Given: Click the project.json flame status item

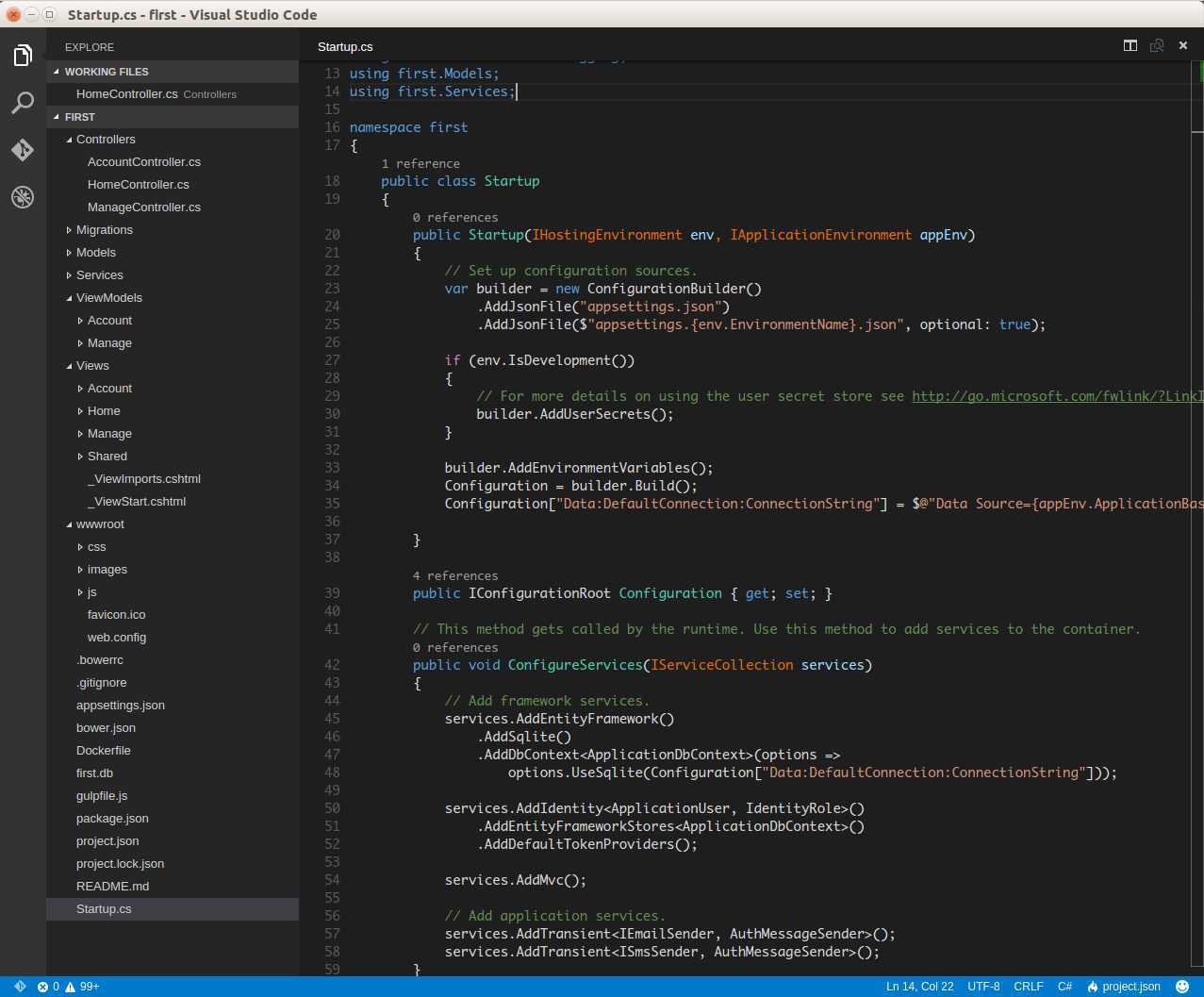Looking at the screenshot, I should pos(1125,987).
